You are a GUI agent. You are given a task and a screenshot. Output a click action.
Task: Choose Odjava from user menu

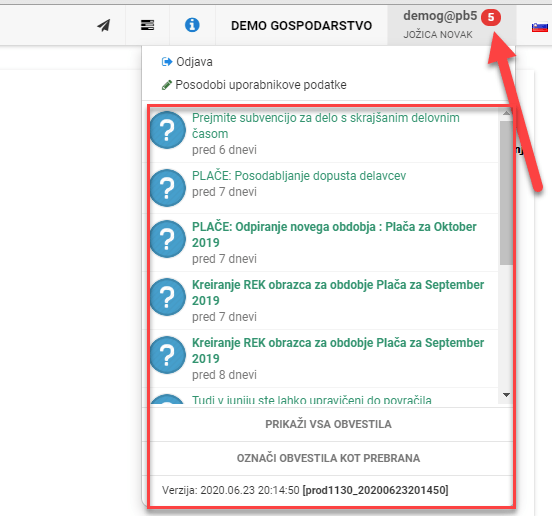194,62
